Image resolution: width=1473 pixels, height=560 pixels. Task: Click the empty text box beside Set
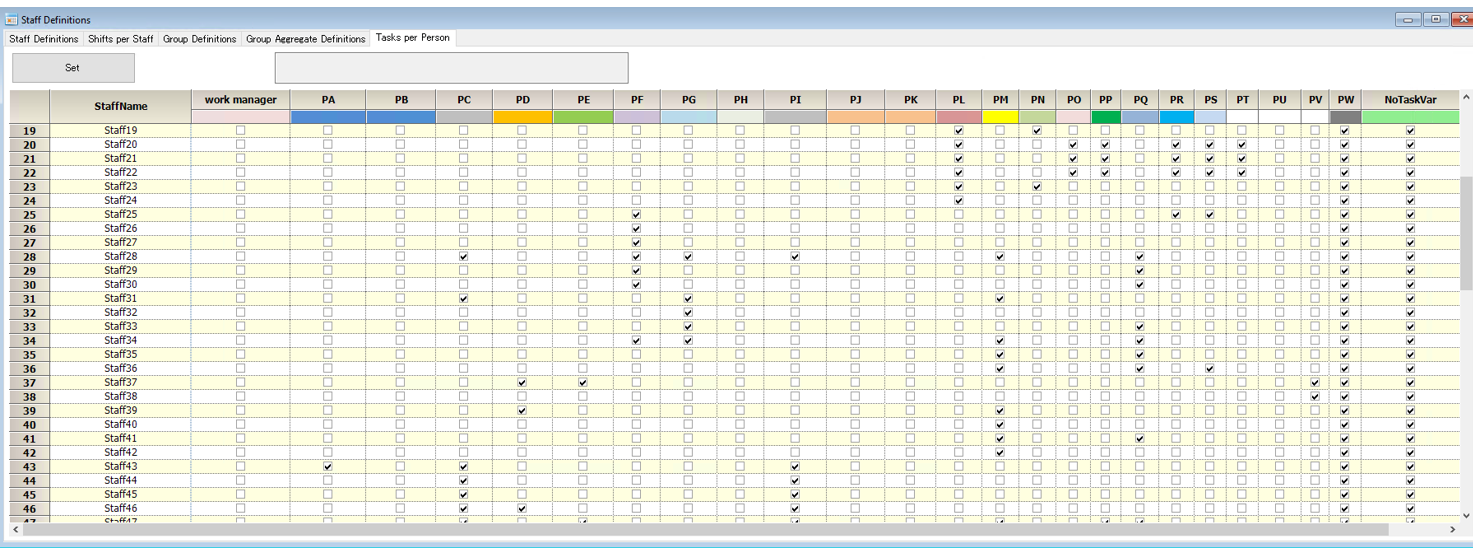[x=451, y=68]
